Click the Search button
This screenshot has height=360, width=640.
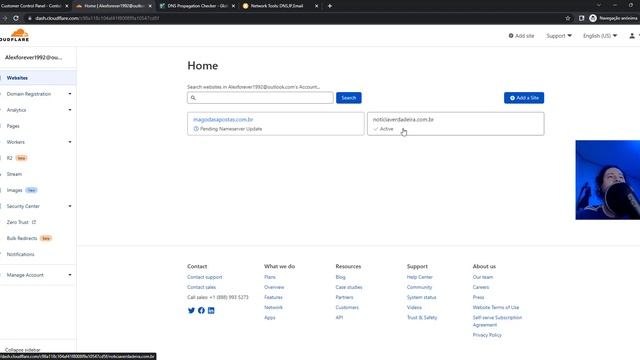[x=349, y=98]
